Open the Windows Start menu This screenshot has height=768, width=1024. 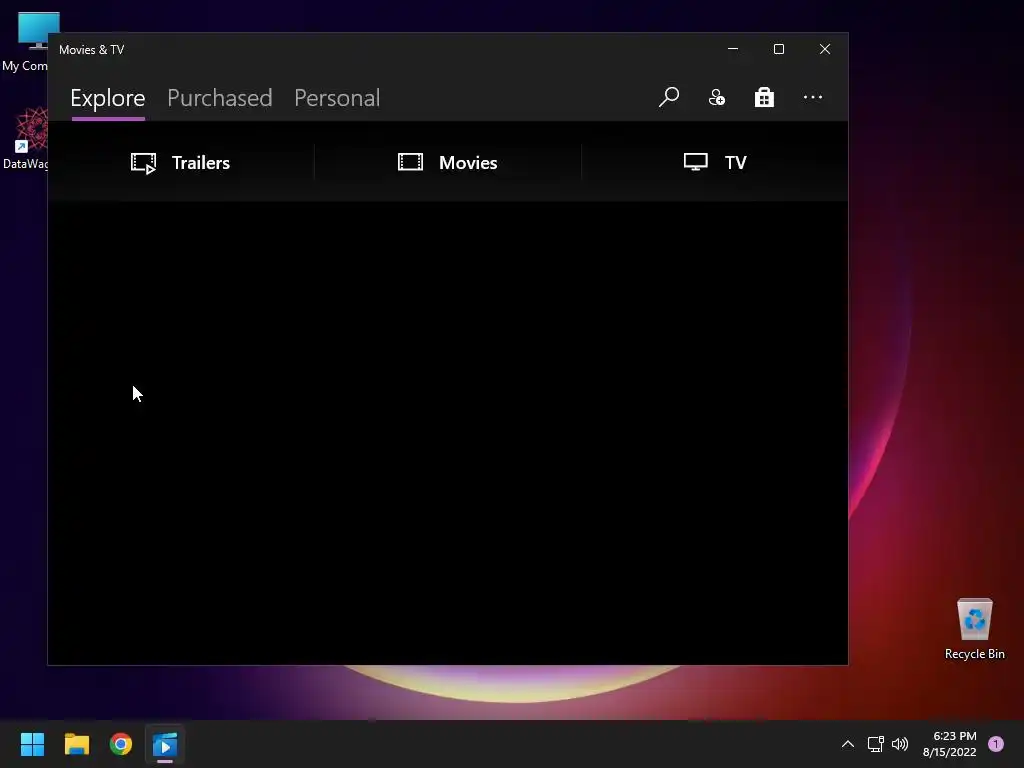click(32, 744)
